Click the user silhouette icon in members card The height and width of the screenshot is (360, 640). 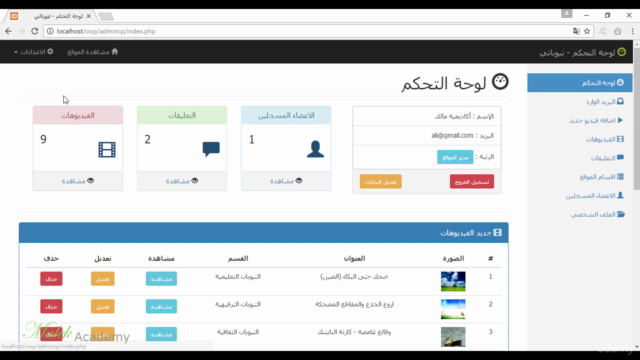tap(315, 149)
